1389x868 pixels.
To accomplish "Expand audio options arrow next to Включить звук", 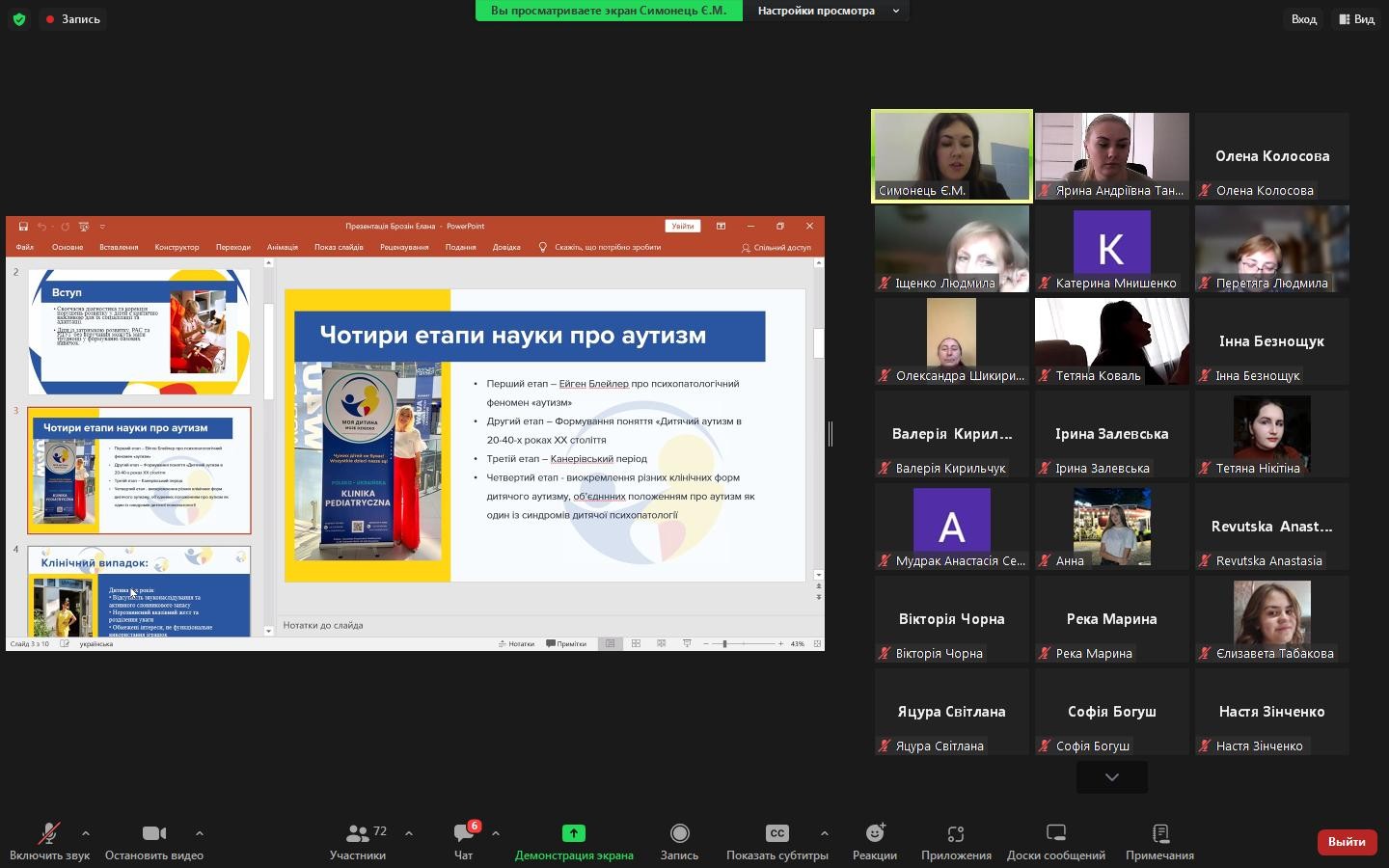I will click(x=86, y=833).
